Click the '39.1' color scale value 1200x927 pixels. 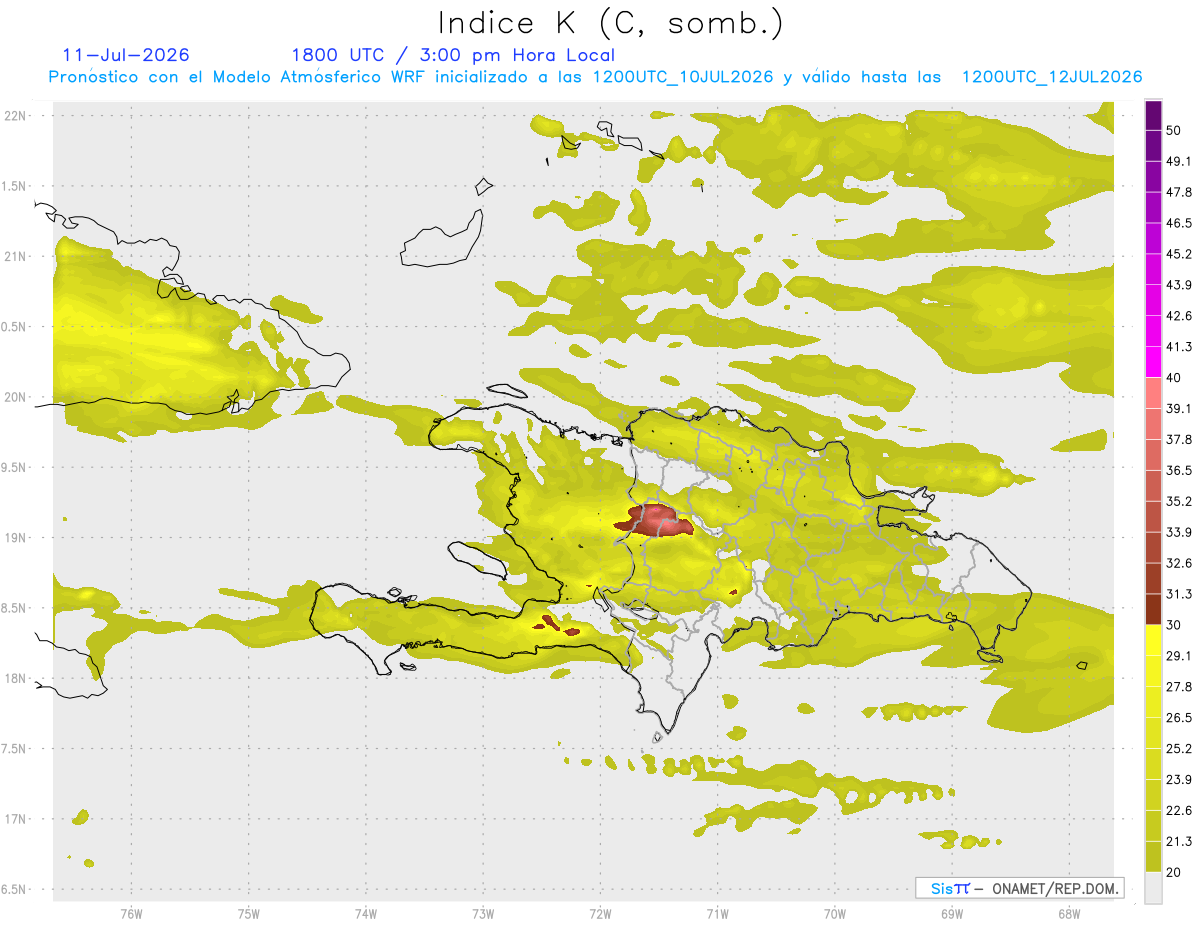pos(1179,408)
